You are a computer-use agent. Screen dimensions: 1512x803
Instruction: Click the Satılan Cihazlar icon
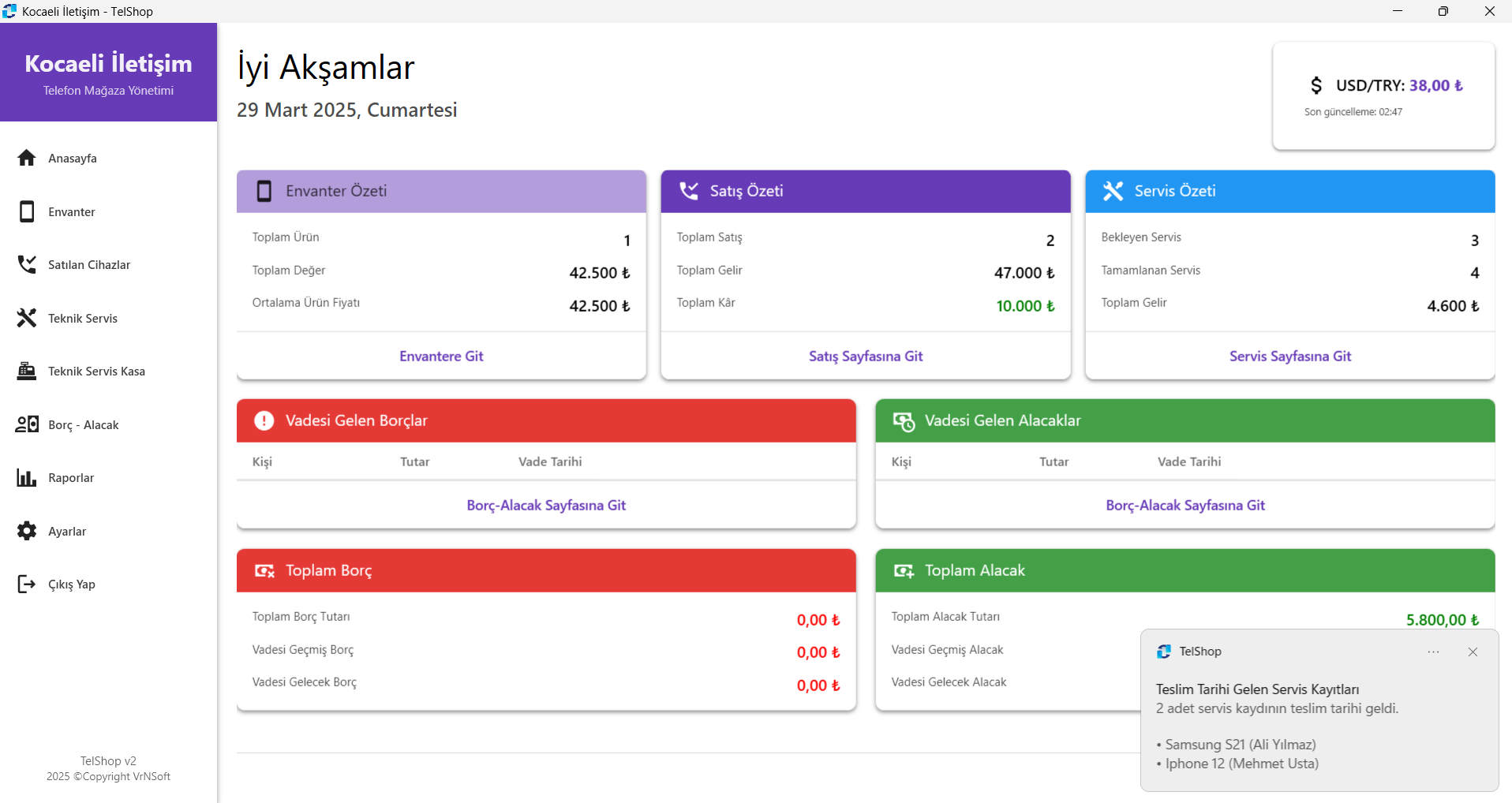pos(27,264)
